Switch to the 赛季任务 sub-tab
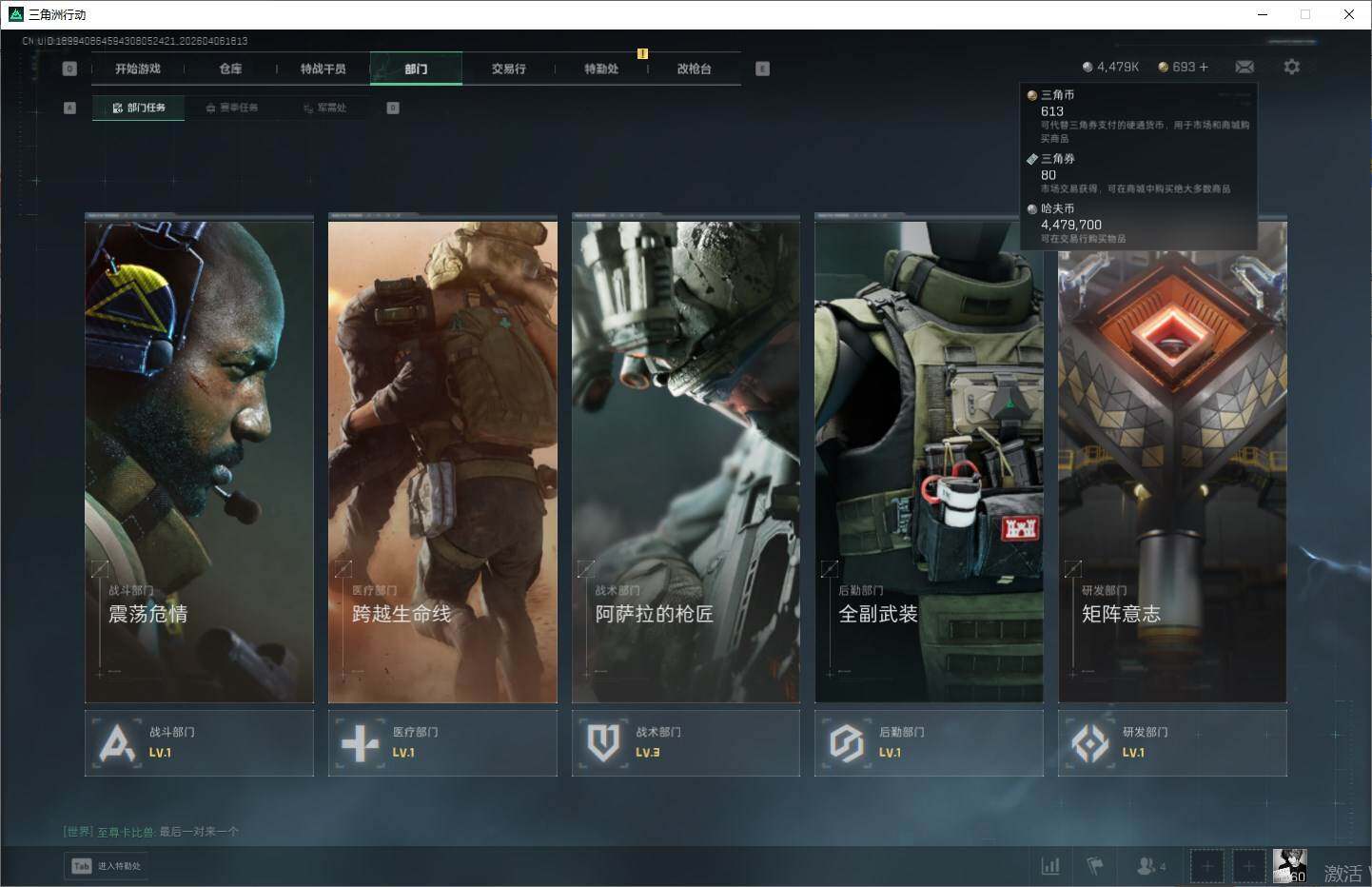The height and width of the screenshot is (887, 1372). pyautogui.click(x=232, y=108)
